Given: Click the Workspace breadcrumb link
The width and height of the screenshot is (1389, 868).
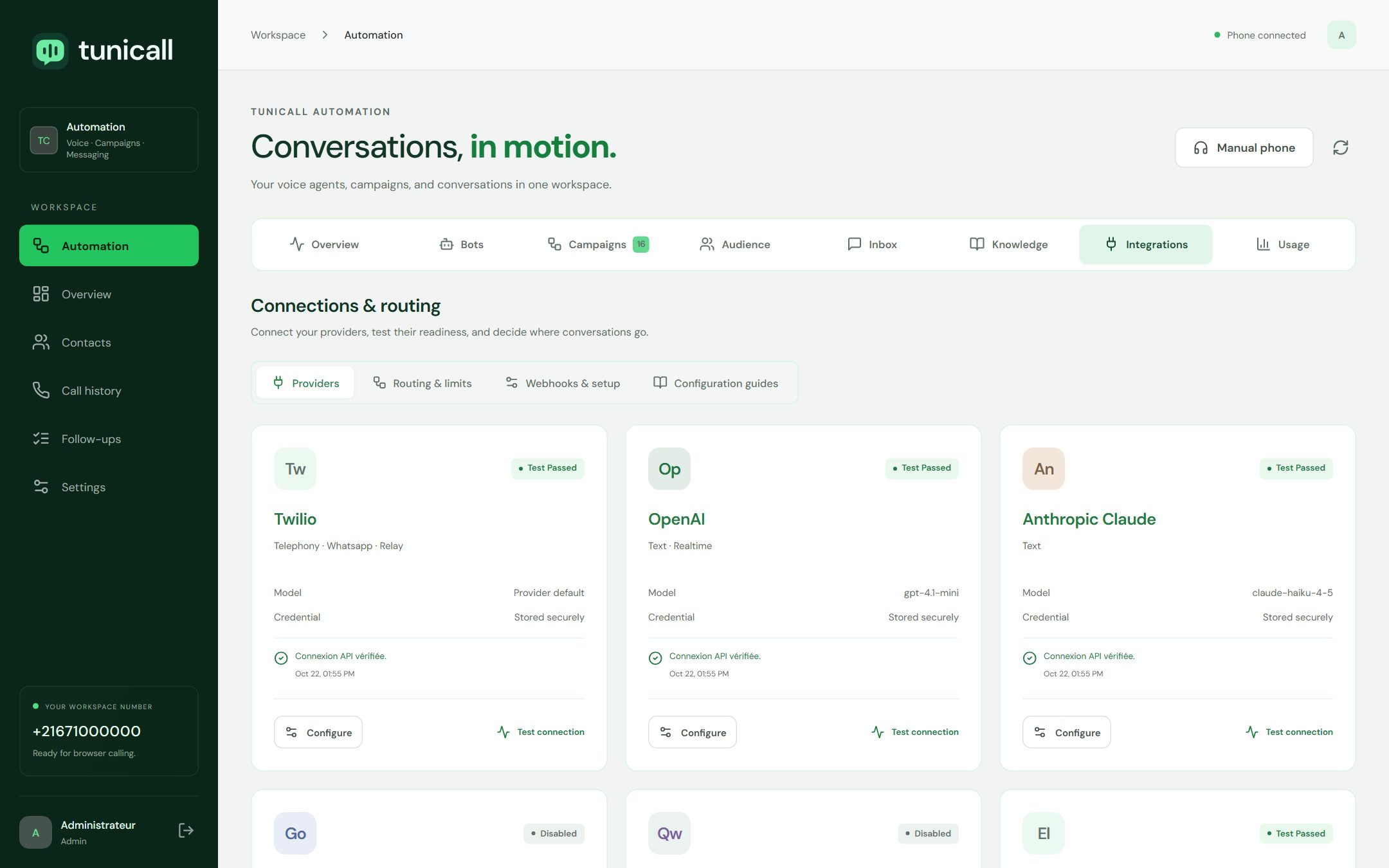Looking at the screenshot, I should click(278, 35).
